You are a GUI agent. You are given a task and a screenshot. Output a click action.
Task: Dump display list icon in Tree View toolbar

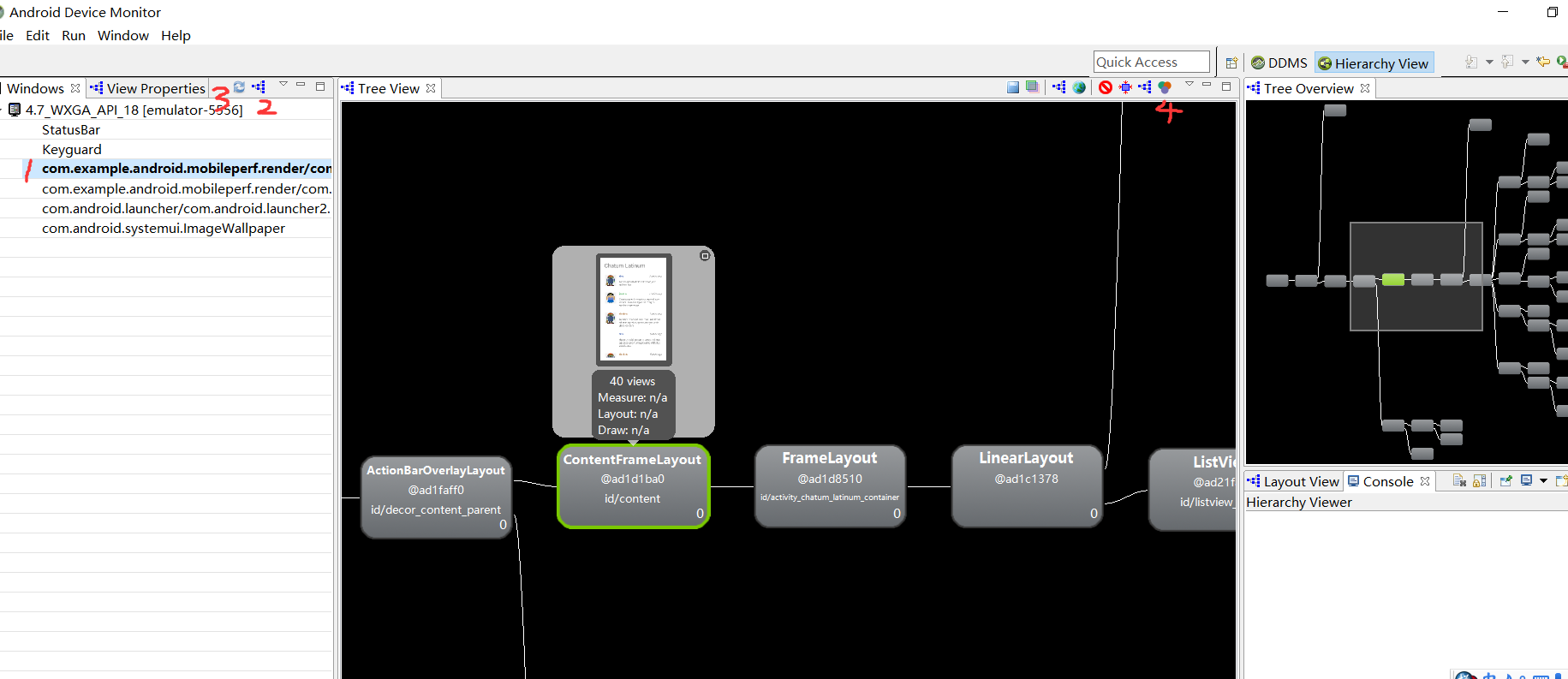(x=1145, y=87)
